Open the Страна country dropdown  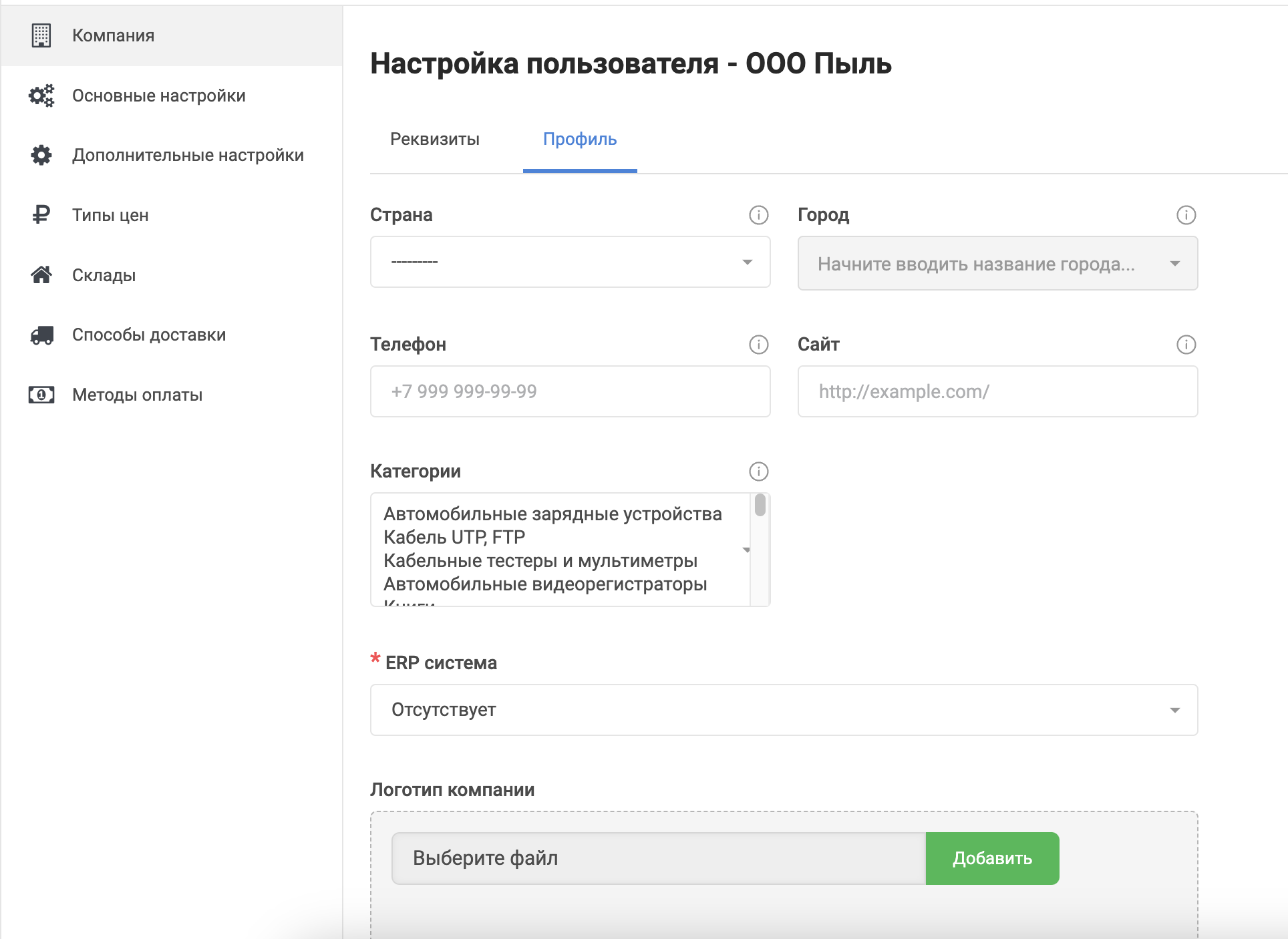tap(570, 262)
